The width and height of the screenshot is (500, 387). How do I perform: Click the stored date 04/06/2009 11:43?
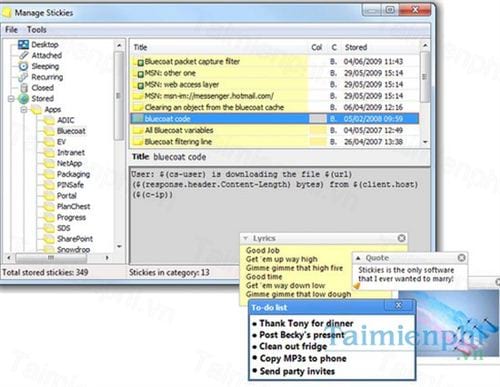(373, 61)
